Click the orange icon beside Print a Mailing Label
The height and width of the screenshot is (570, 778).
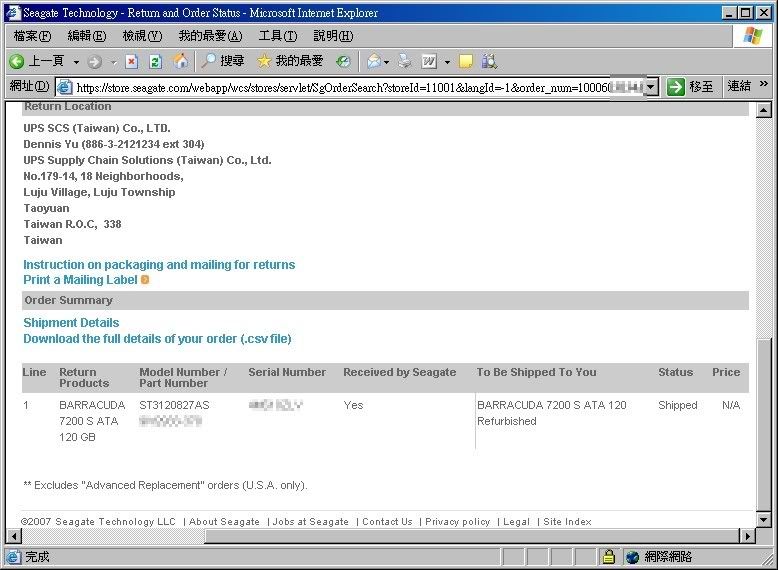pos(145,280)
